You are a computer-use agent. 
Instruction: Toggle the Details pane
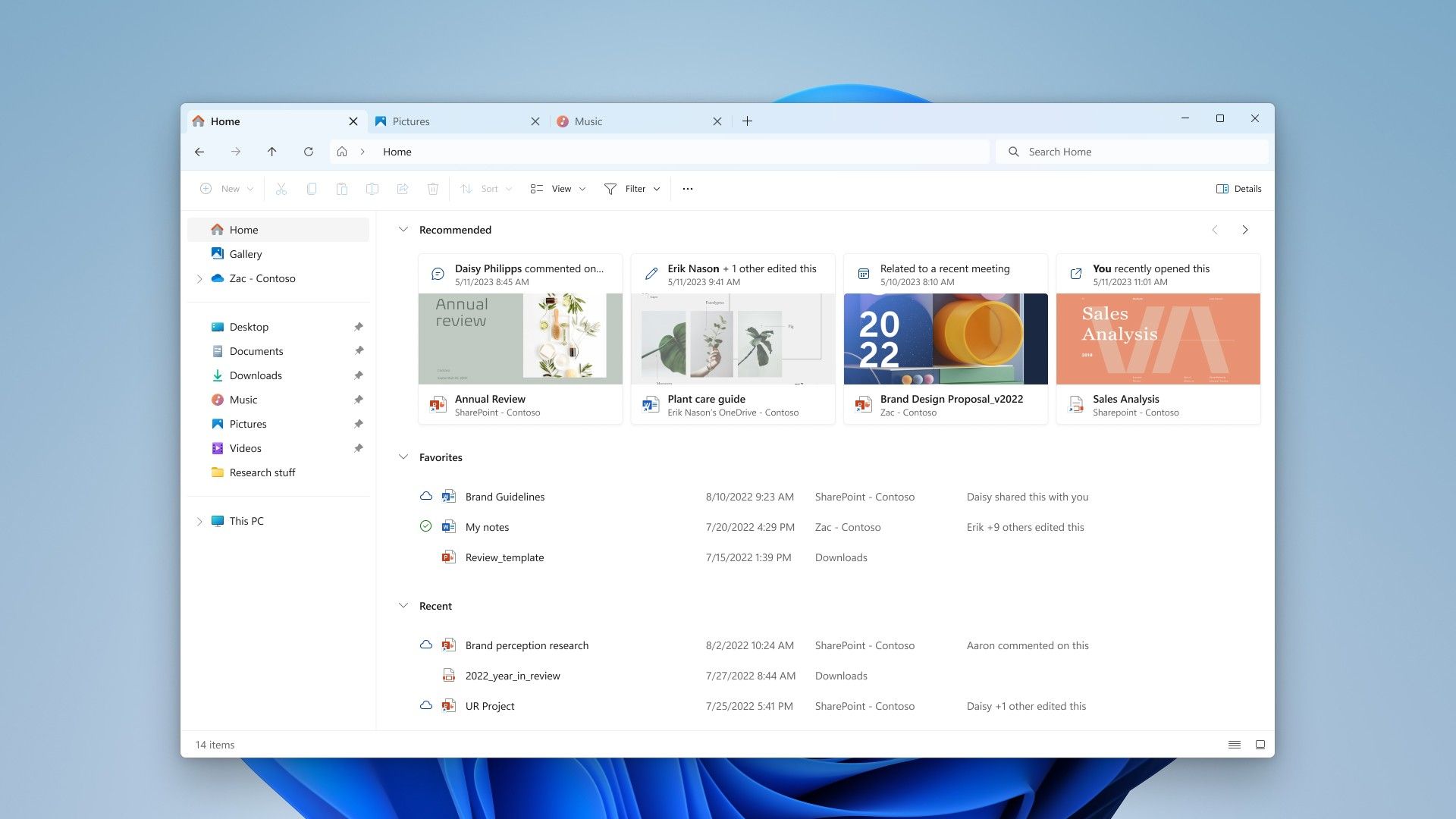click(1238, 189)
